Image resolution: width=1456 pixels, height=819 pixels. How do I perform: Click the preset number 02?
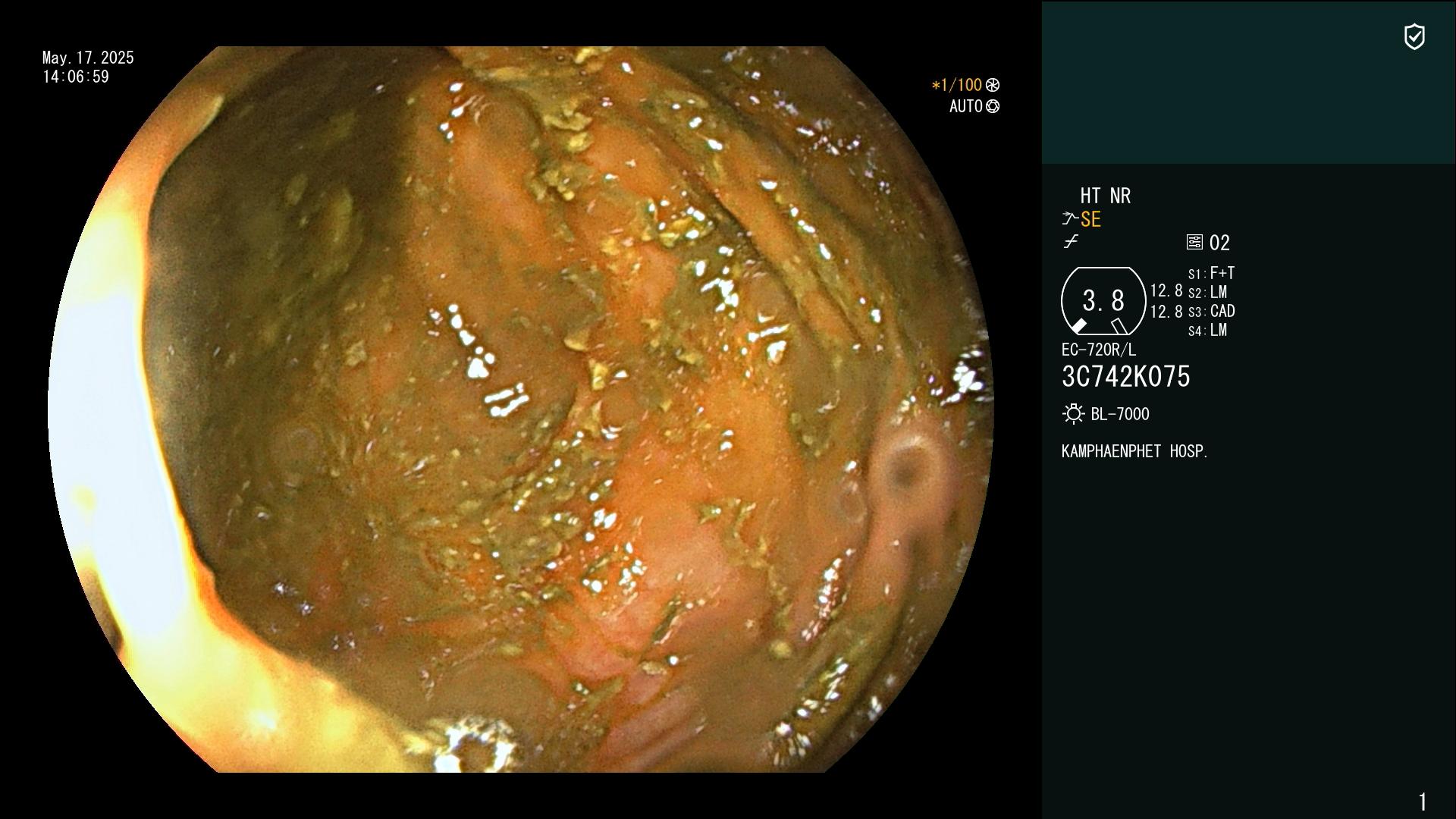coord(1219,243)
